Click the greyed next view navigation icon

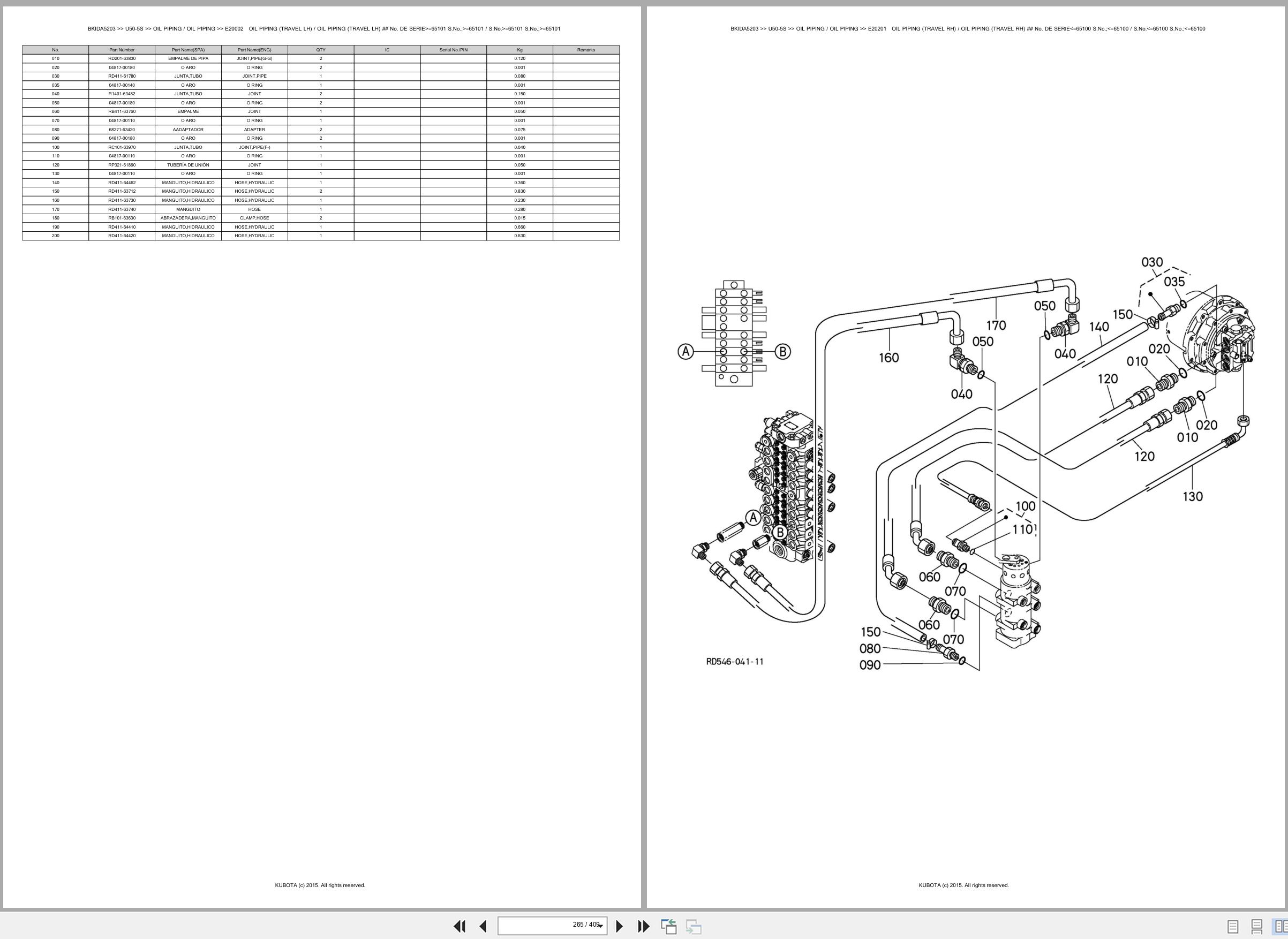(x=693, y=926)
